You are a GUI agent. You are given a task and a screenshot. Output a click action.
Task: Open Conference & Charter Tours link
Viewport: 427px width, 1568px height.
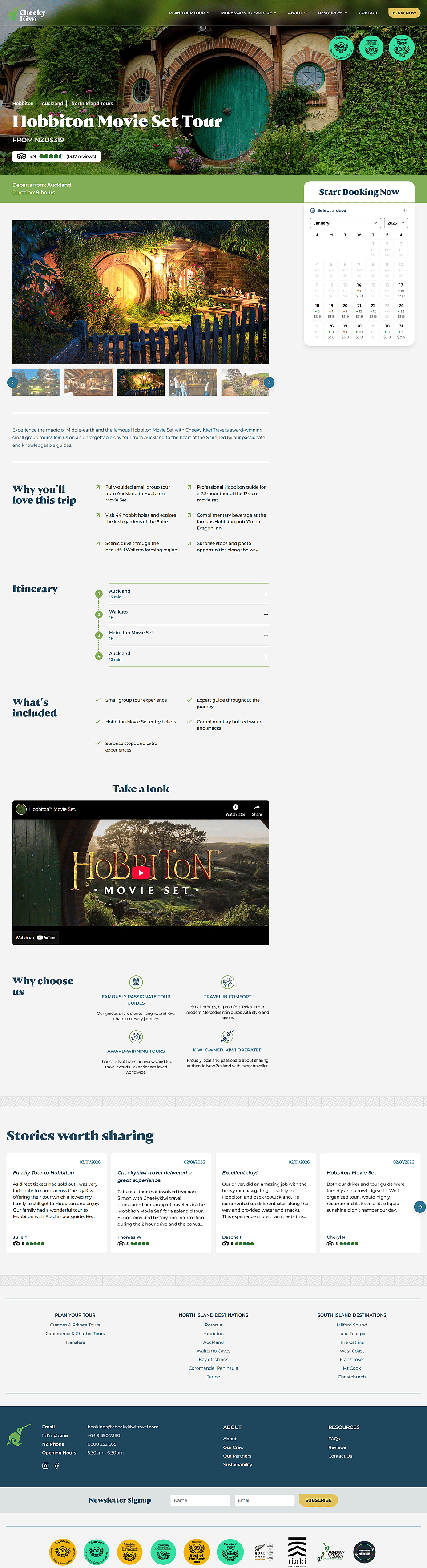pos(75,1333)
